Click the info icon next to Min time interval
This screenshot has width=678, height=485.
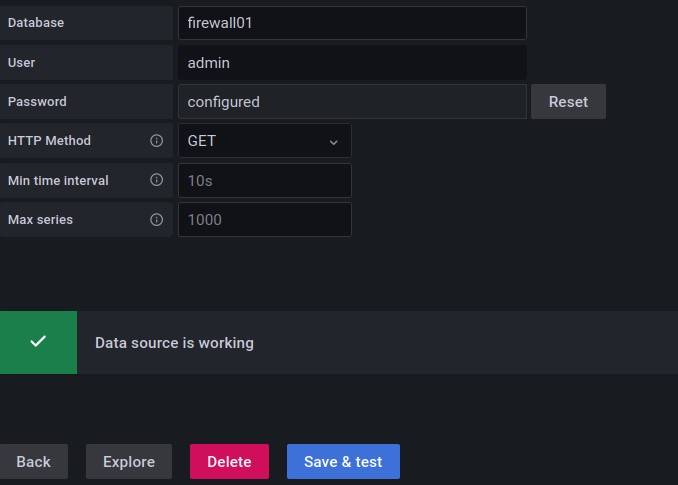(x=156, y=180)
